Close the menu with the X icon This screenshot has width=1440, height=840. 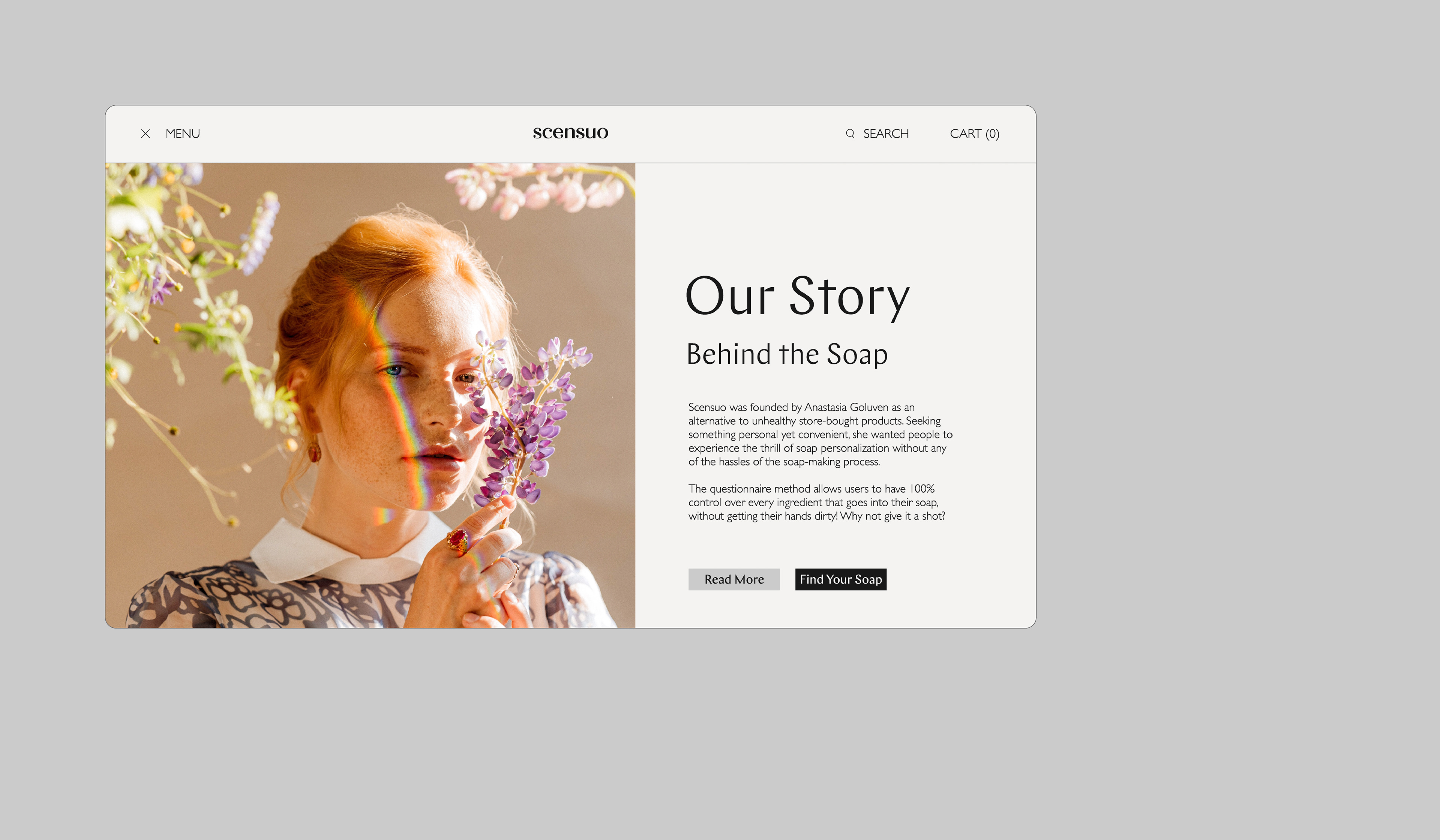(145, 134)
